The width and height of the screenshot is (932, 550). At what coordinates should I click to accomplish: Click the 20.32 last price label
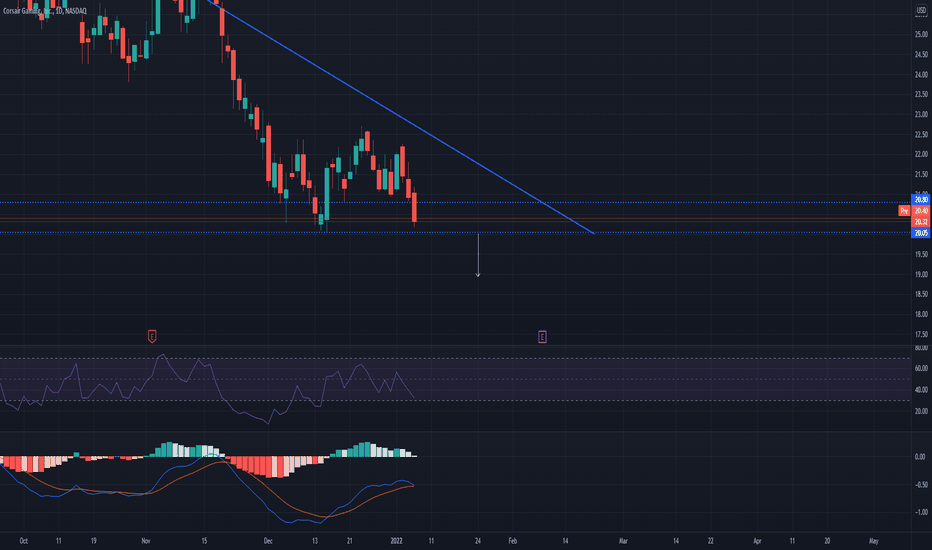click(921, 222)
